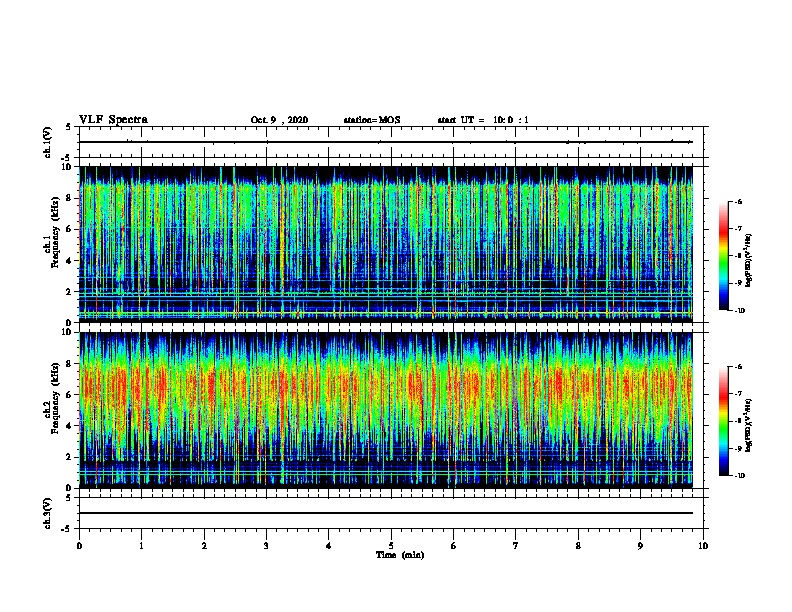792x612 pixels.
Task: Click the 'station=MOS' label
Action: click(372, 120)
